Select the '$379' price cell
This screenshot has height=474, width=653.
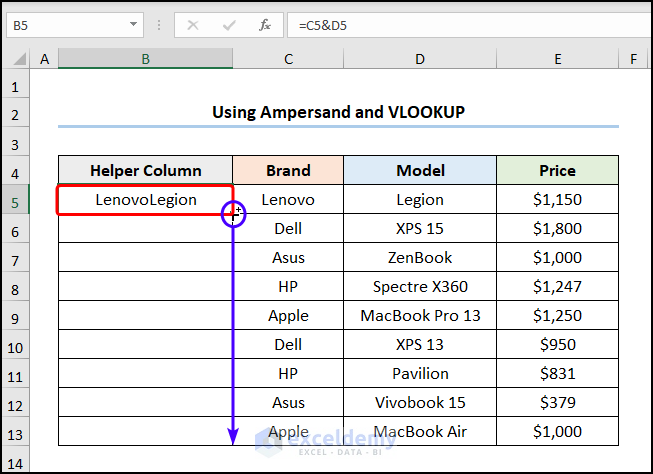tap(558, 402)
